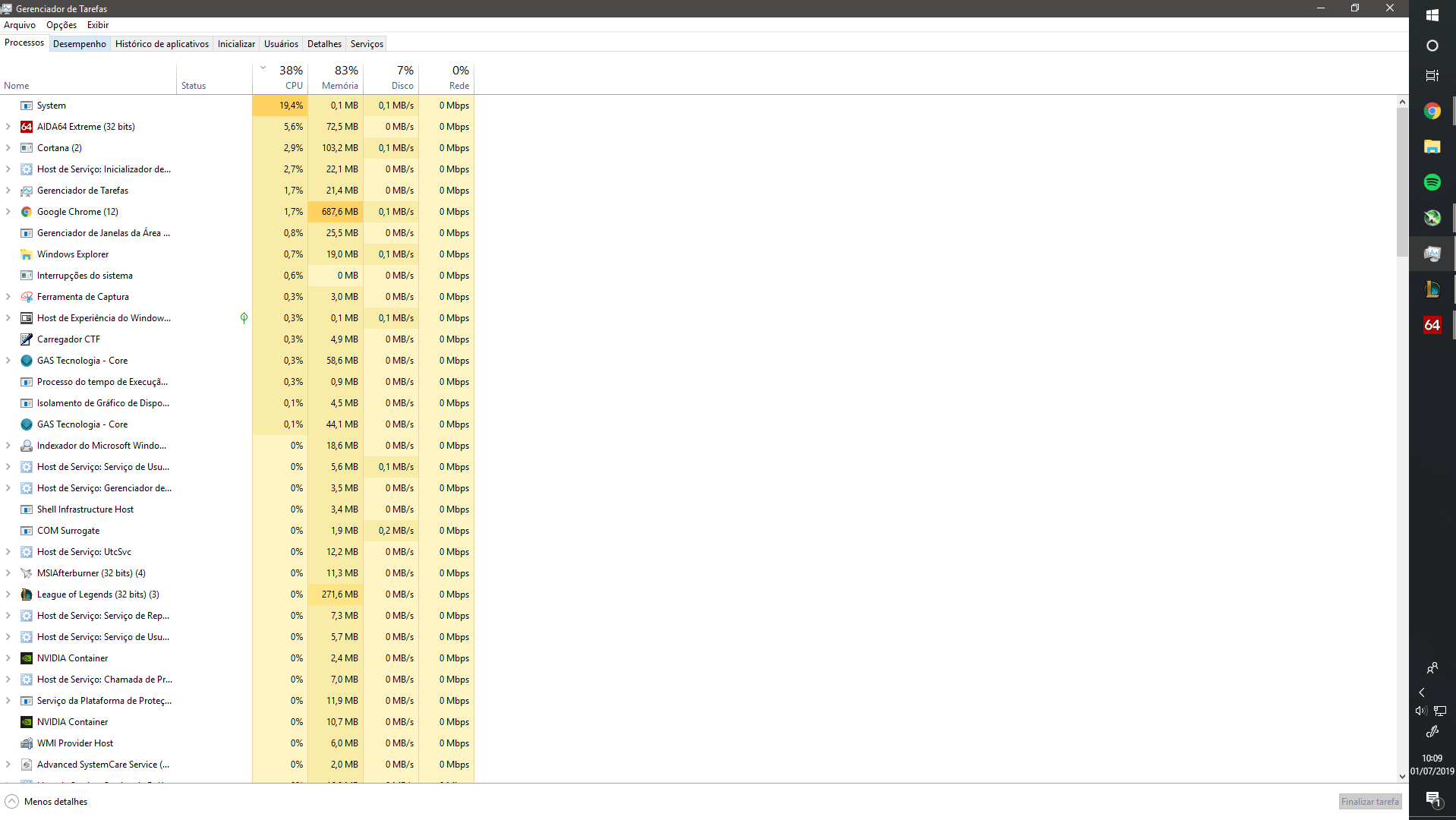Switch to Histórico de aplicativos tab
The image size is (1456, 820).
(162, 44)
